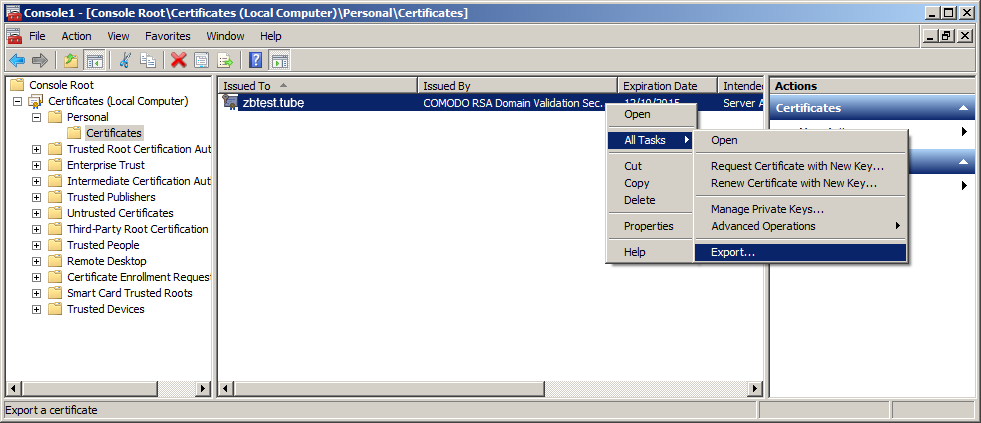Click the Expiration Date column header
Screen dimensions: 981x423
click(665, 86)
